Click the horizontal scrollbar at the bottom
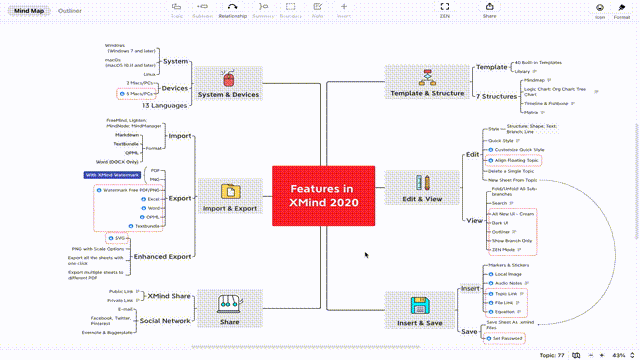Screen dimensions: 640x360 pos(306,347)
